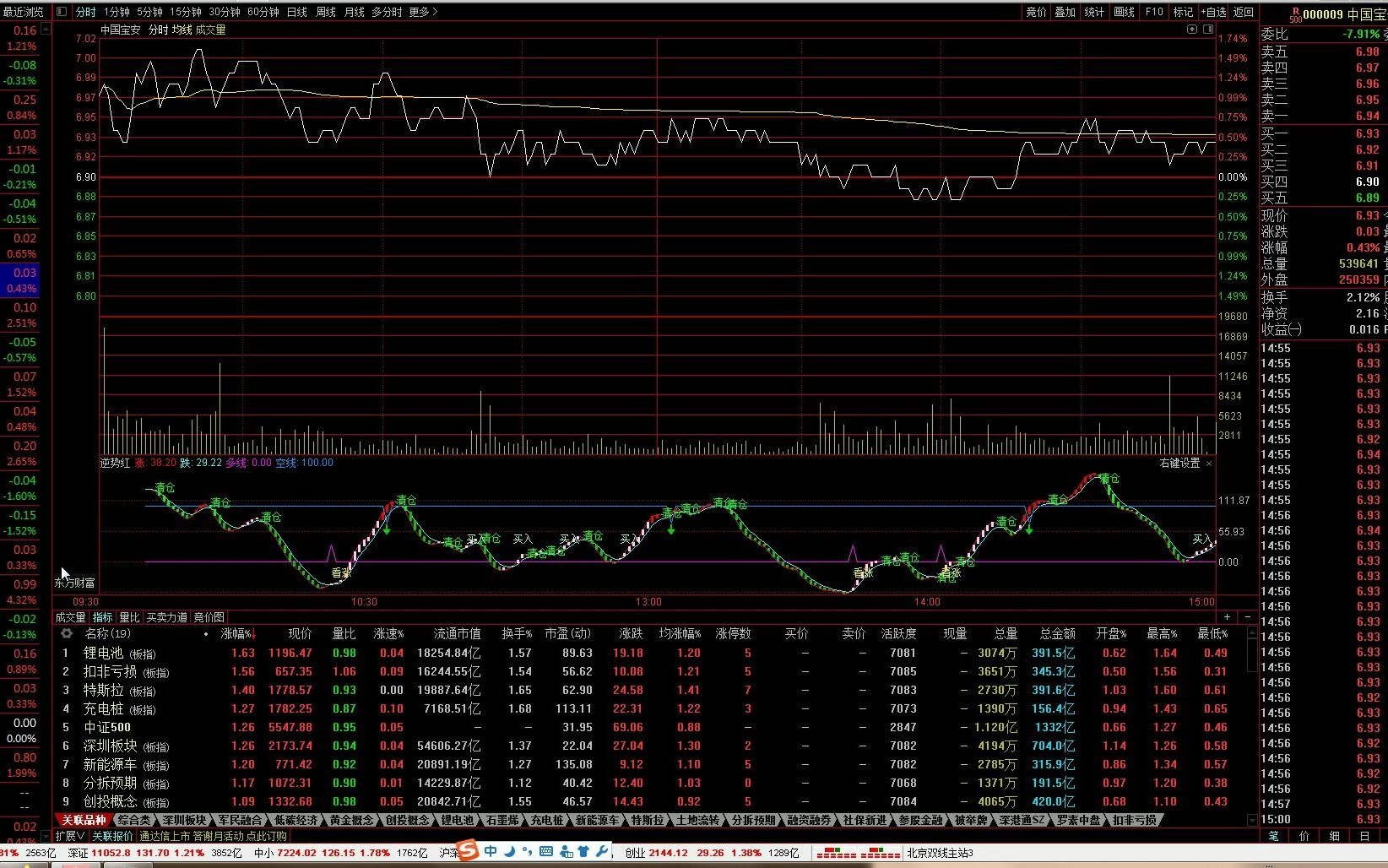Switch to the 军民融合 sector tab
1388x868 pixels.
(240, 820)
